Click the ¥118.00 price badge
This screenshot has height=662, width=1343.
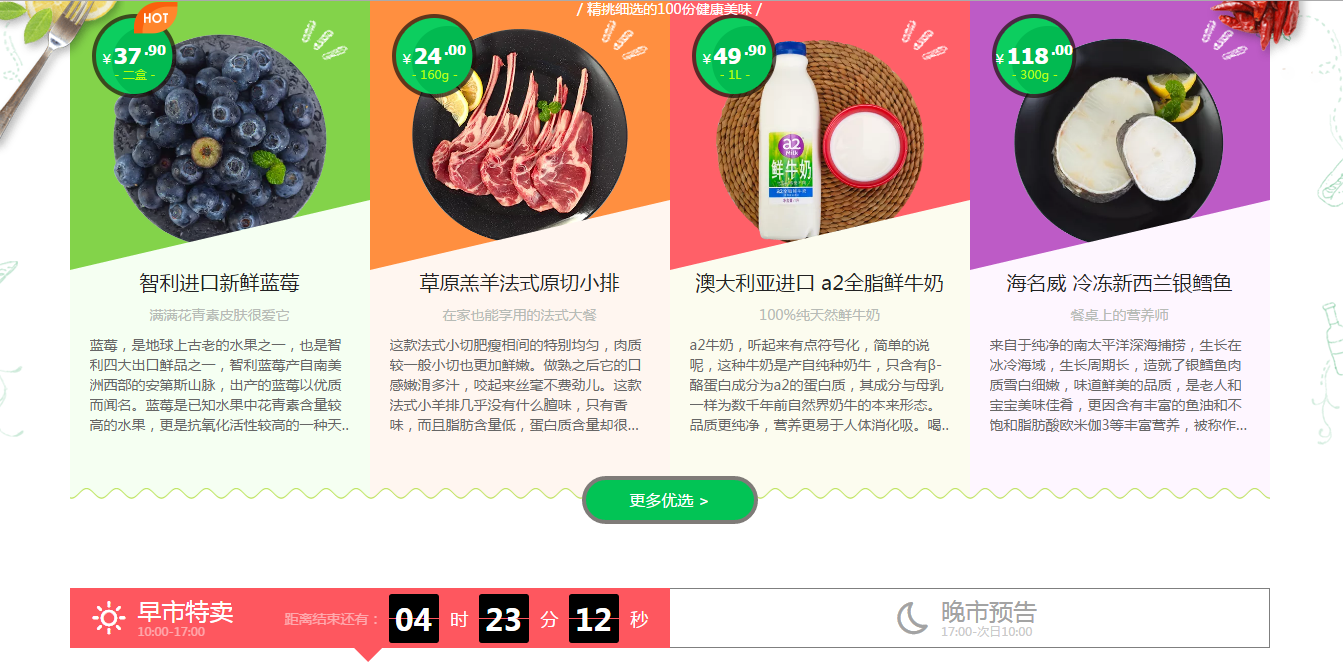click(1034, 58)
